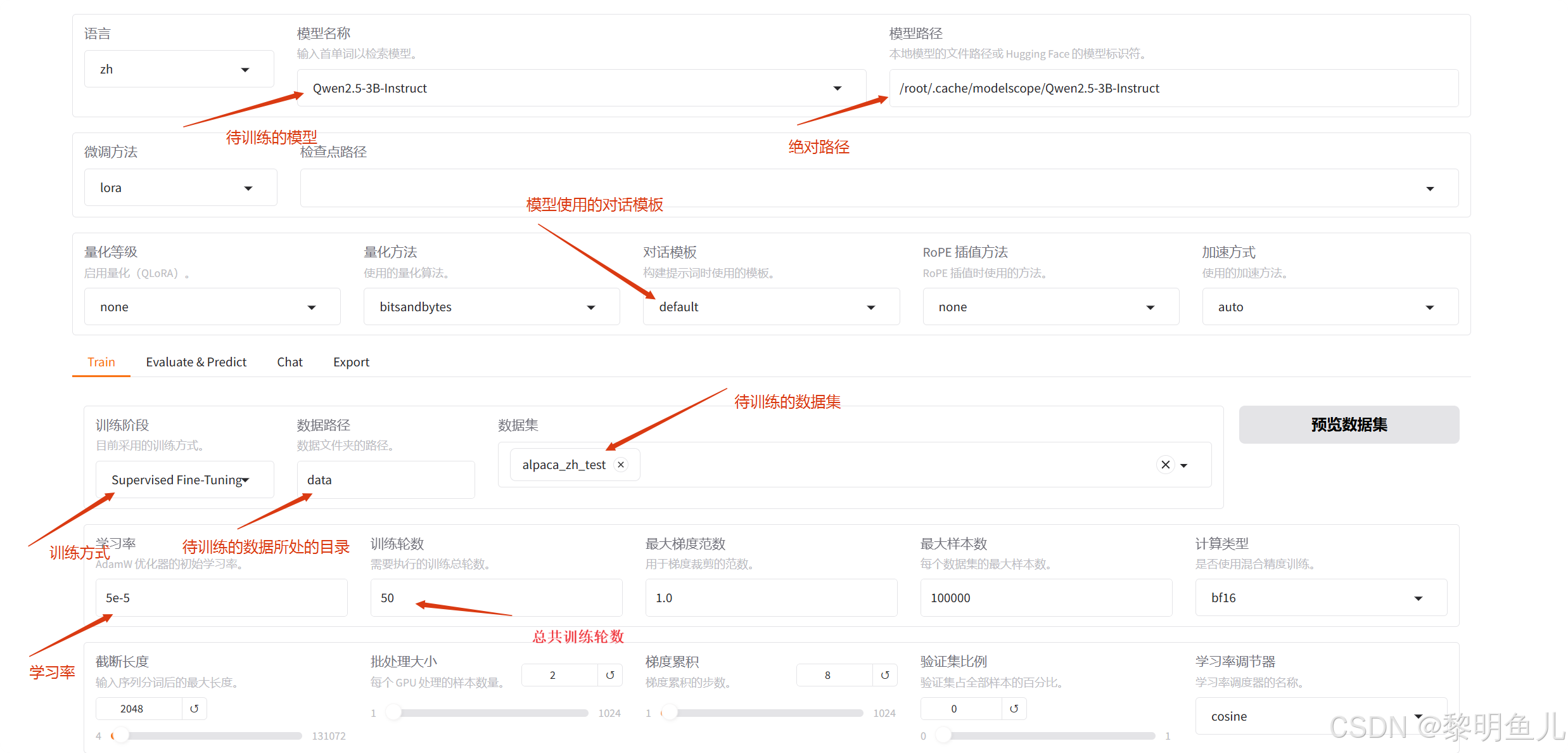Go to the Export tab
This screenshot has width=1568, height=753.
pyautogui.click(x=351, y=362)
